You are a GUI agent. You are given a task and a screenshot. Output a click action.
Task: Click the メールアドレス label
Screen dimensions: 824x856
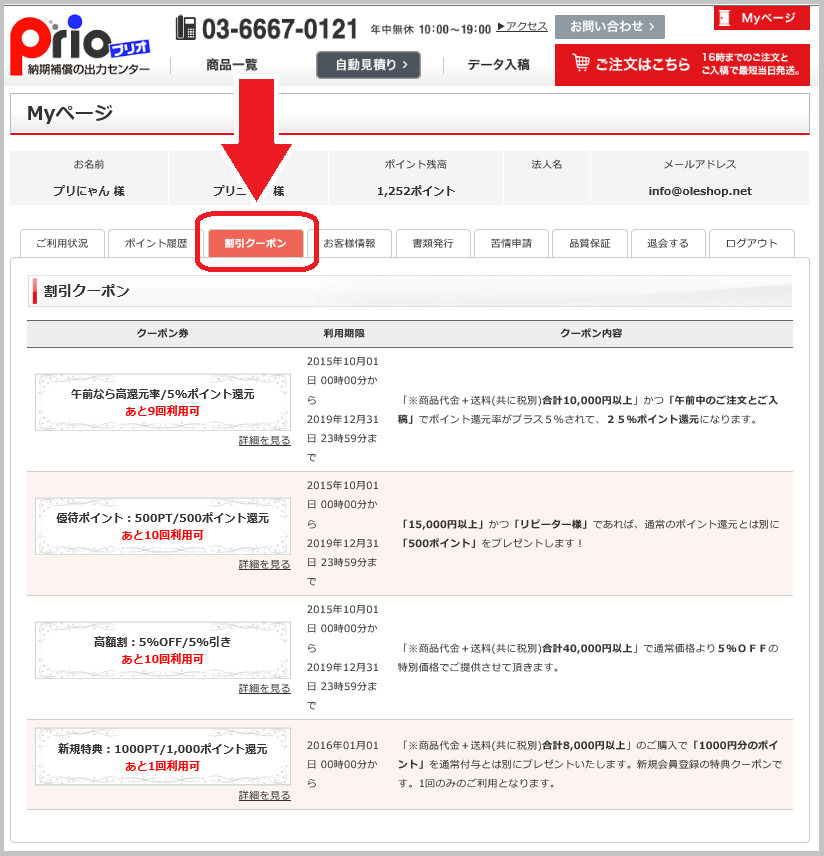coord(700,164)
